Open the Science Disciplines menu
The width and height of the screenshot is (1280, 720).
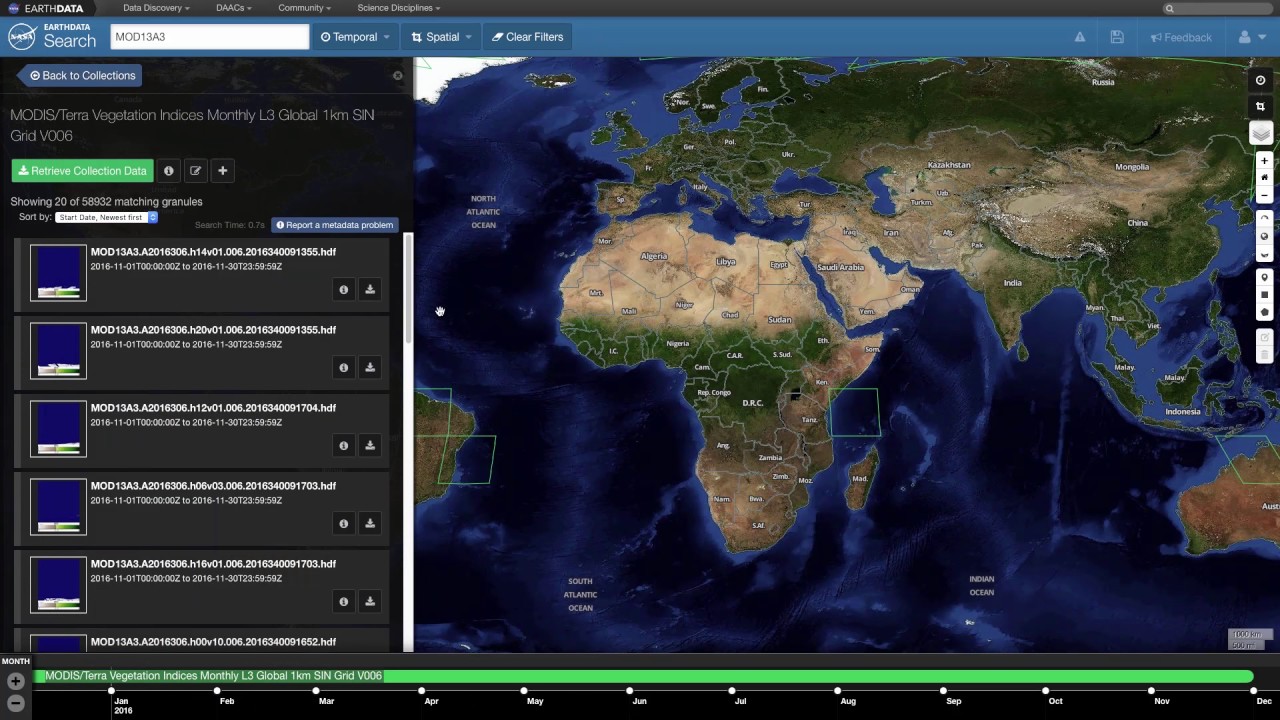(398, 8)
